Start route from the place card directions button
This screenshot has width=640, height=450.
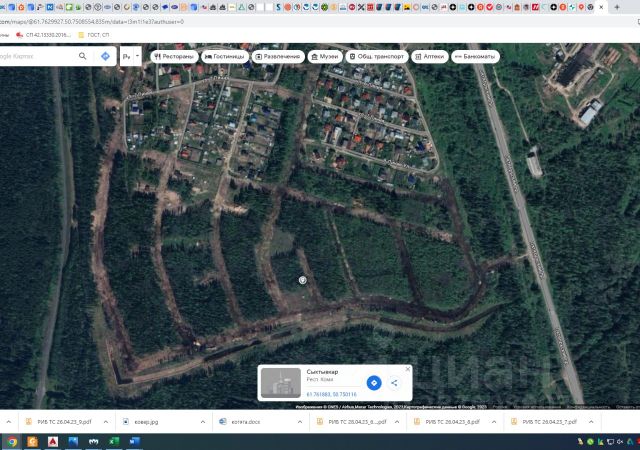coord(374,383)
